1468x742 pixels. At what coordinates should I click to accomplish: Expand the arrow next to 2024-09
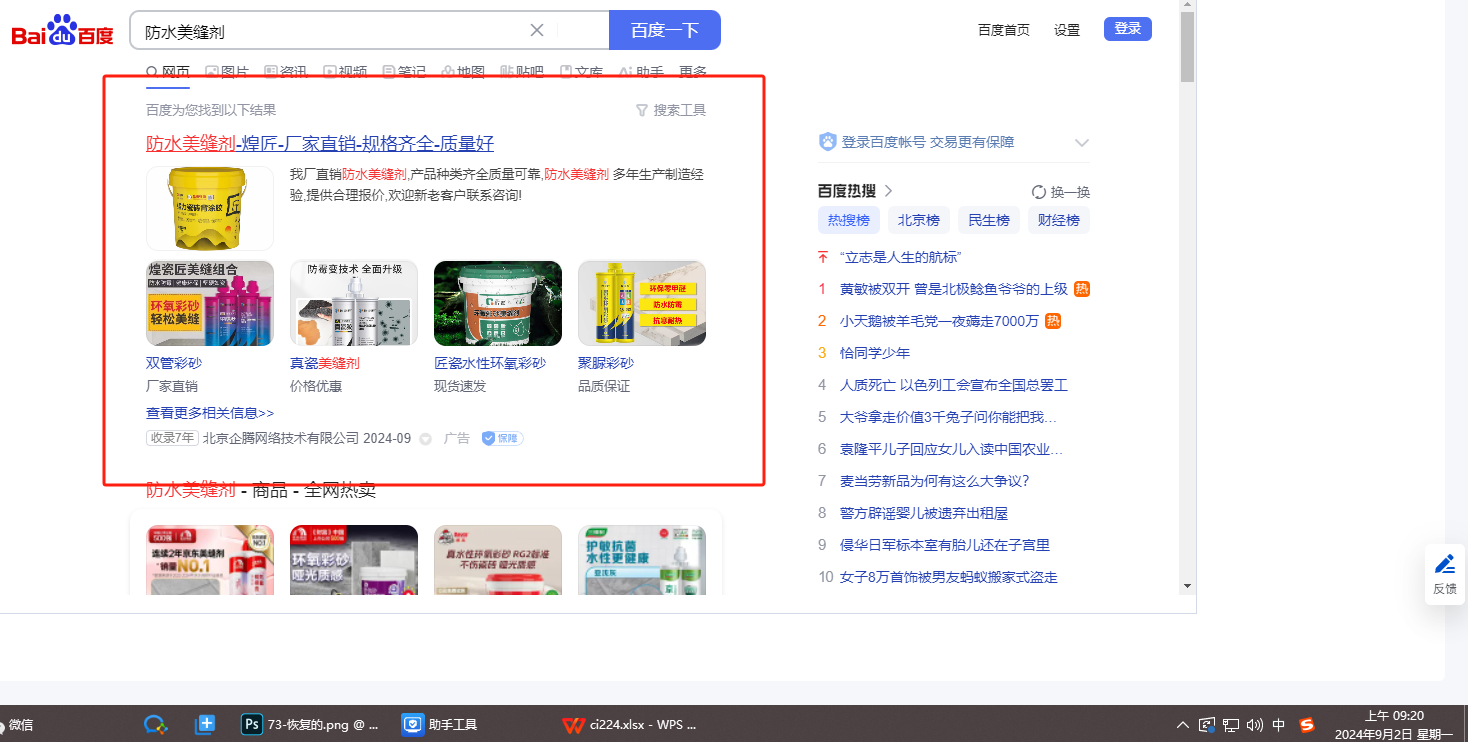425,439
